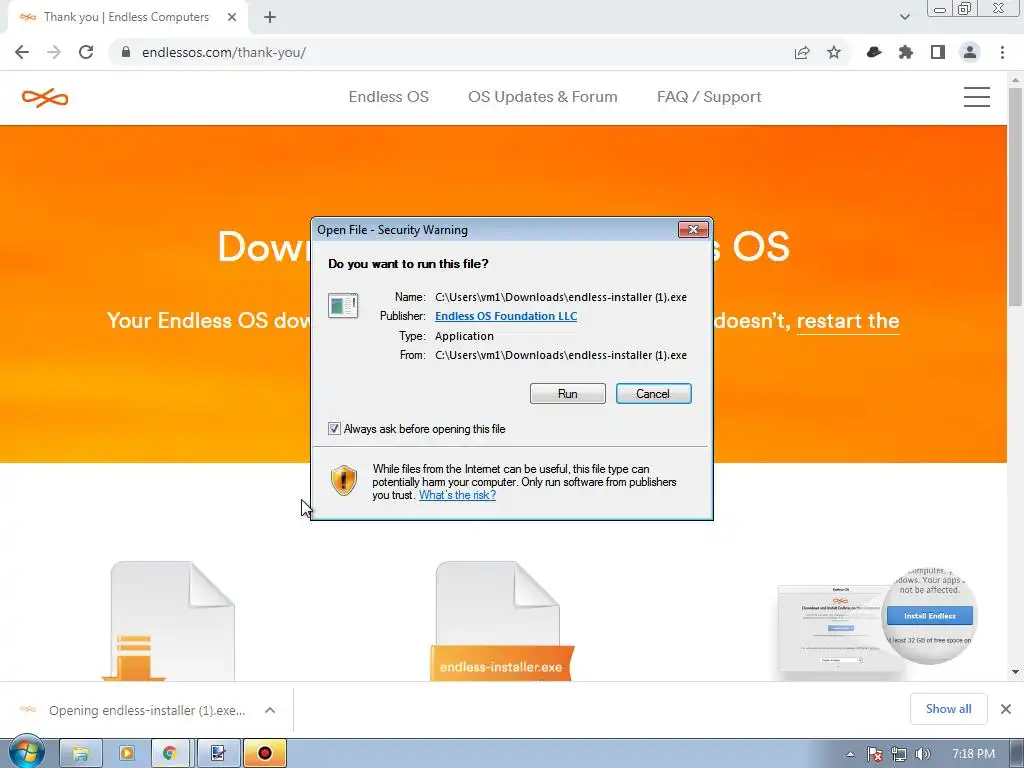Click the page vertical scrollbar thumb

point(1015,196)
